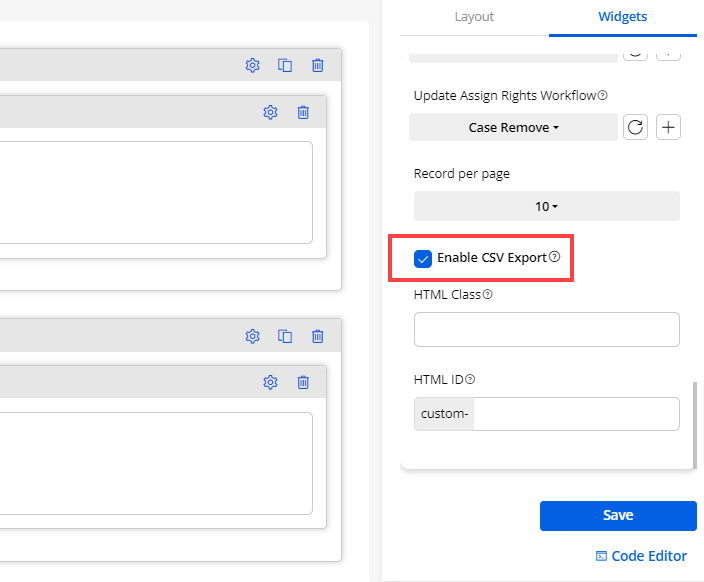Delete the second outer section with trash icon
The width and height of the screenshot is (704, 582).
click(x=318, y=336)
